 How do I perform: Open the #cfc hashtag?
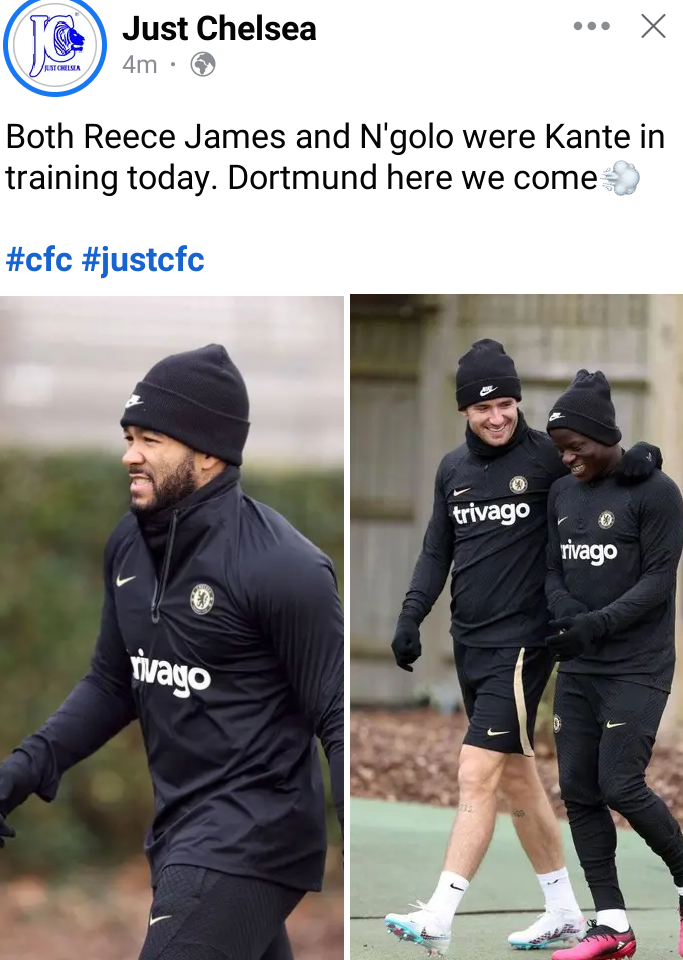point(39,259)
